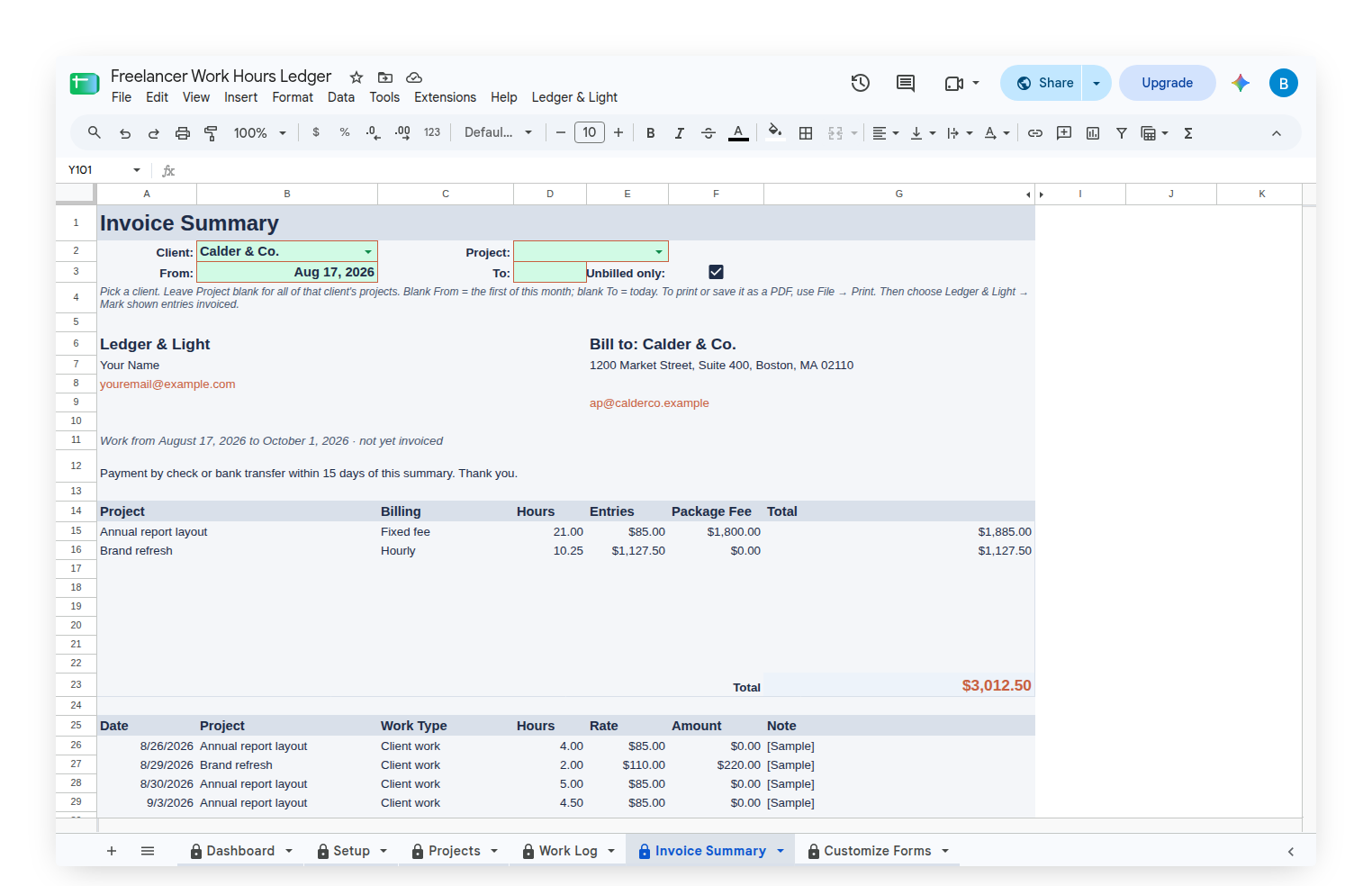Add a new sheet
Screen dimensions: 1372x886
point(112,851)
